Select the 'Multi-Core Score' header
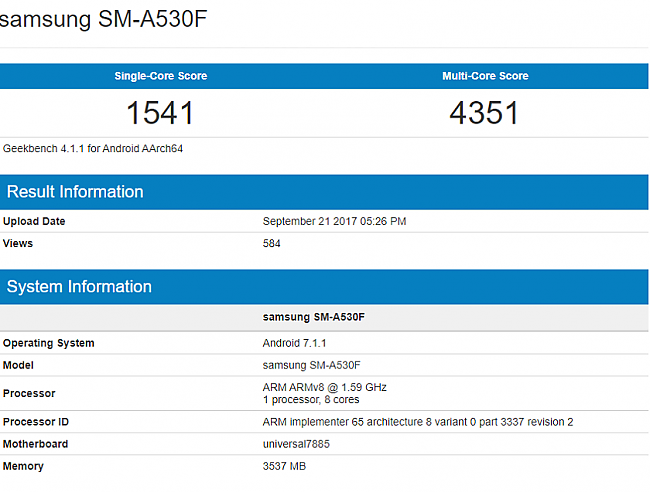650x492 pixels. pyautogui.click(x=485, y=76)
